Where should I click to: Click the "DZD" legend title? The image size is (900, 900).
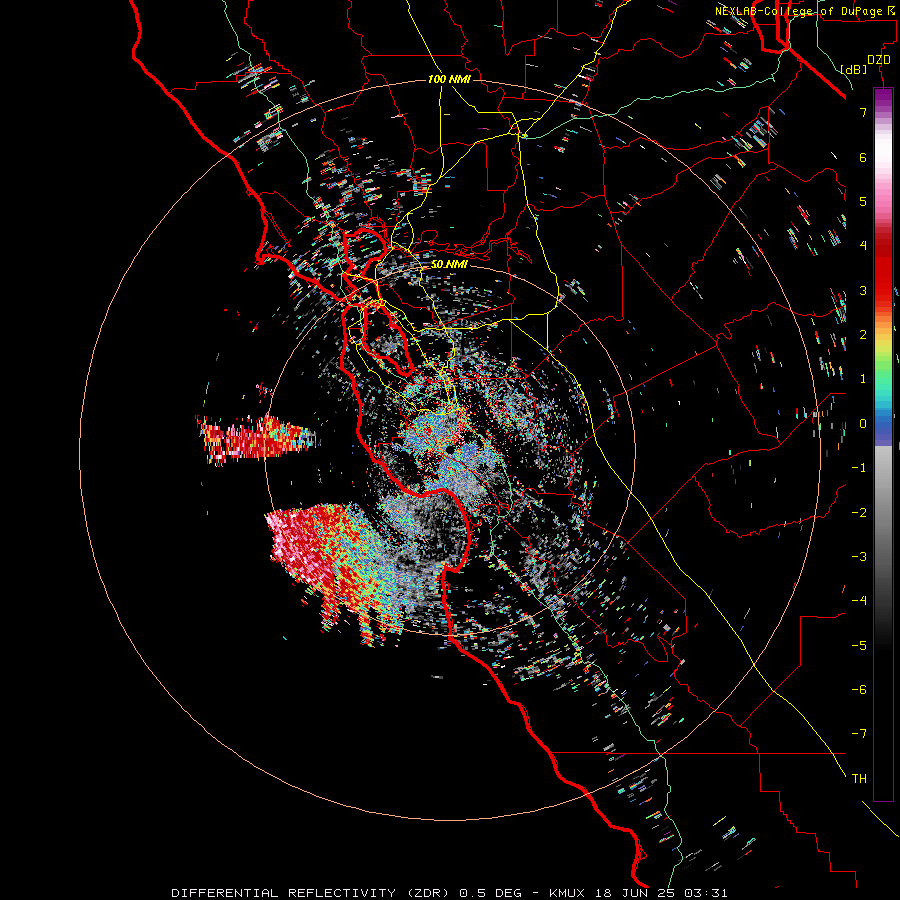click(878, 60)
